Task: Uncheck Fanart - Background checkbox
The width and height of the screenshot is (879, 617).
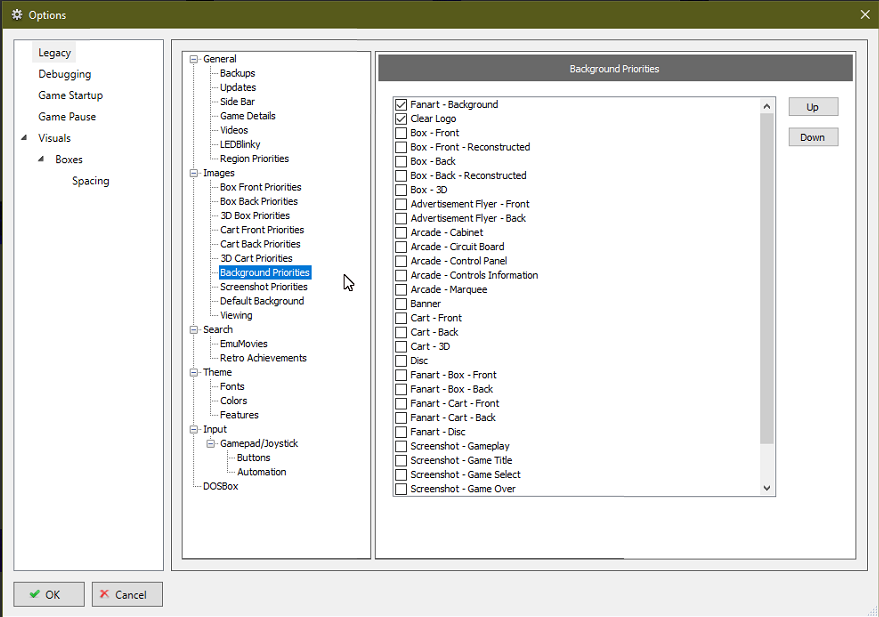Action: [401, 104]
